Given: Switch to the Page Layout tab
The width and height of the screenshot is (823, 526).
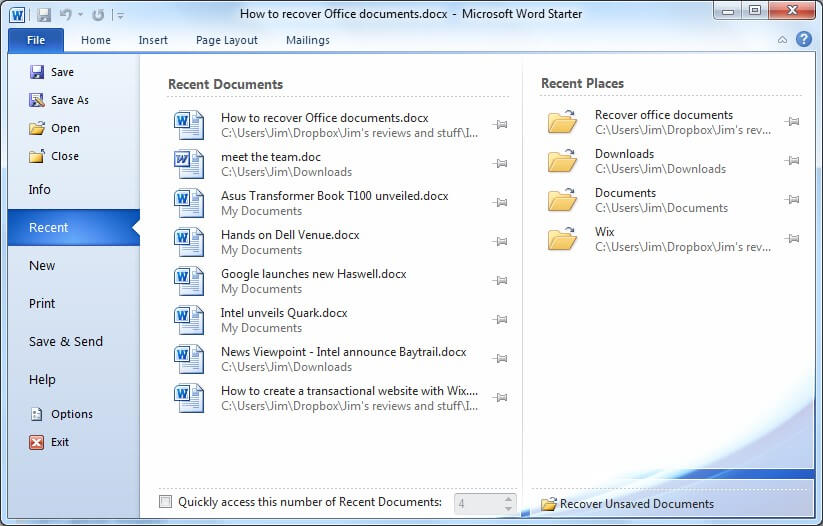Looking at the screenshot, I should [x=227, y=40].
